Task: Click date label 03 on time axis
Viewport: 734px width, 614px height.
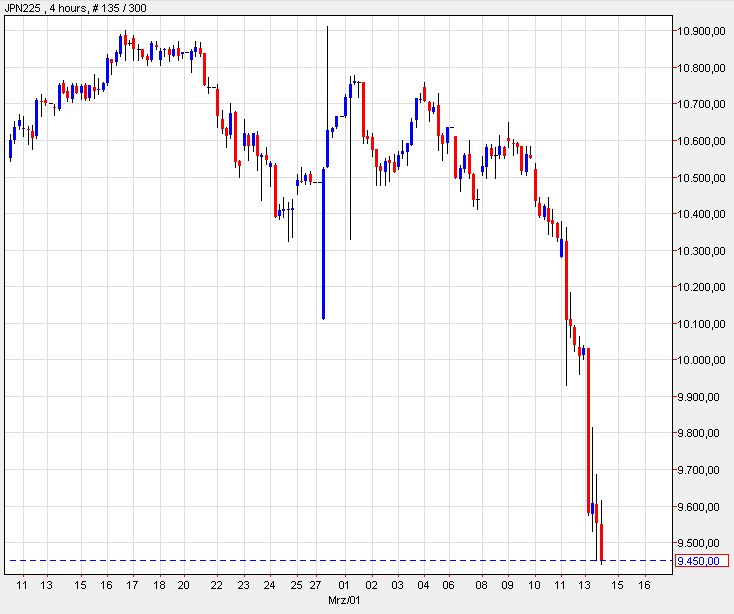Action: (x=397, y=585)
